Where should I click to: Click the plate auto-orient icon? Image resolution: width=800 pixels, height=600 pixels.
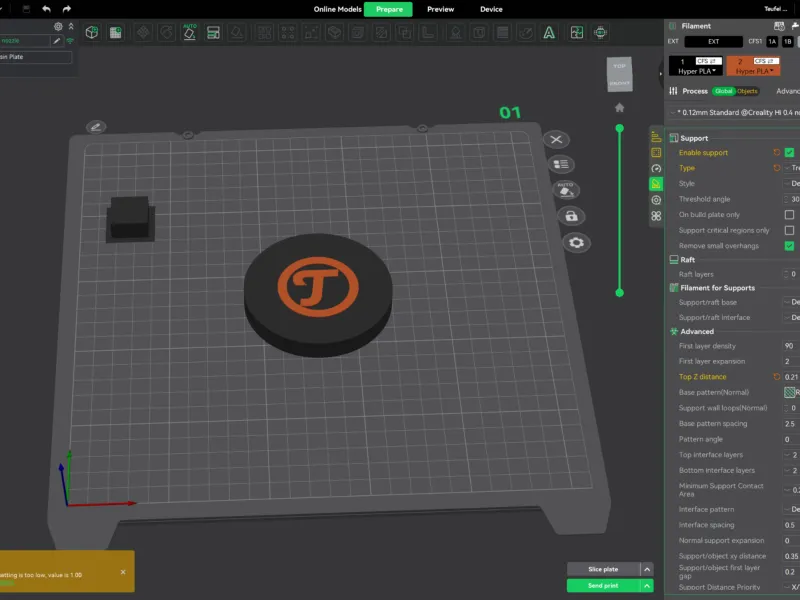566,190
